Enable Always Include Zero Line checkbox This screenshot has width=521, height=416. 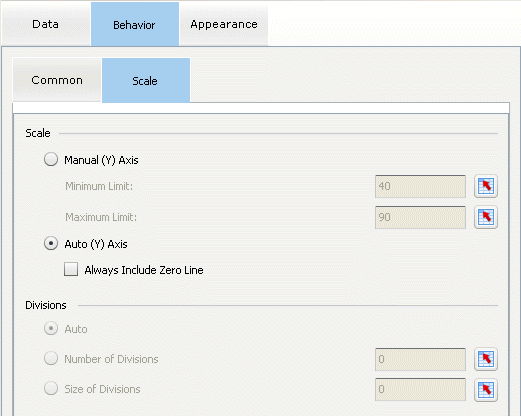click(71, 269)
